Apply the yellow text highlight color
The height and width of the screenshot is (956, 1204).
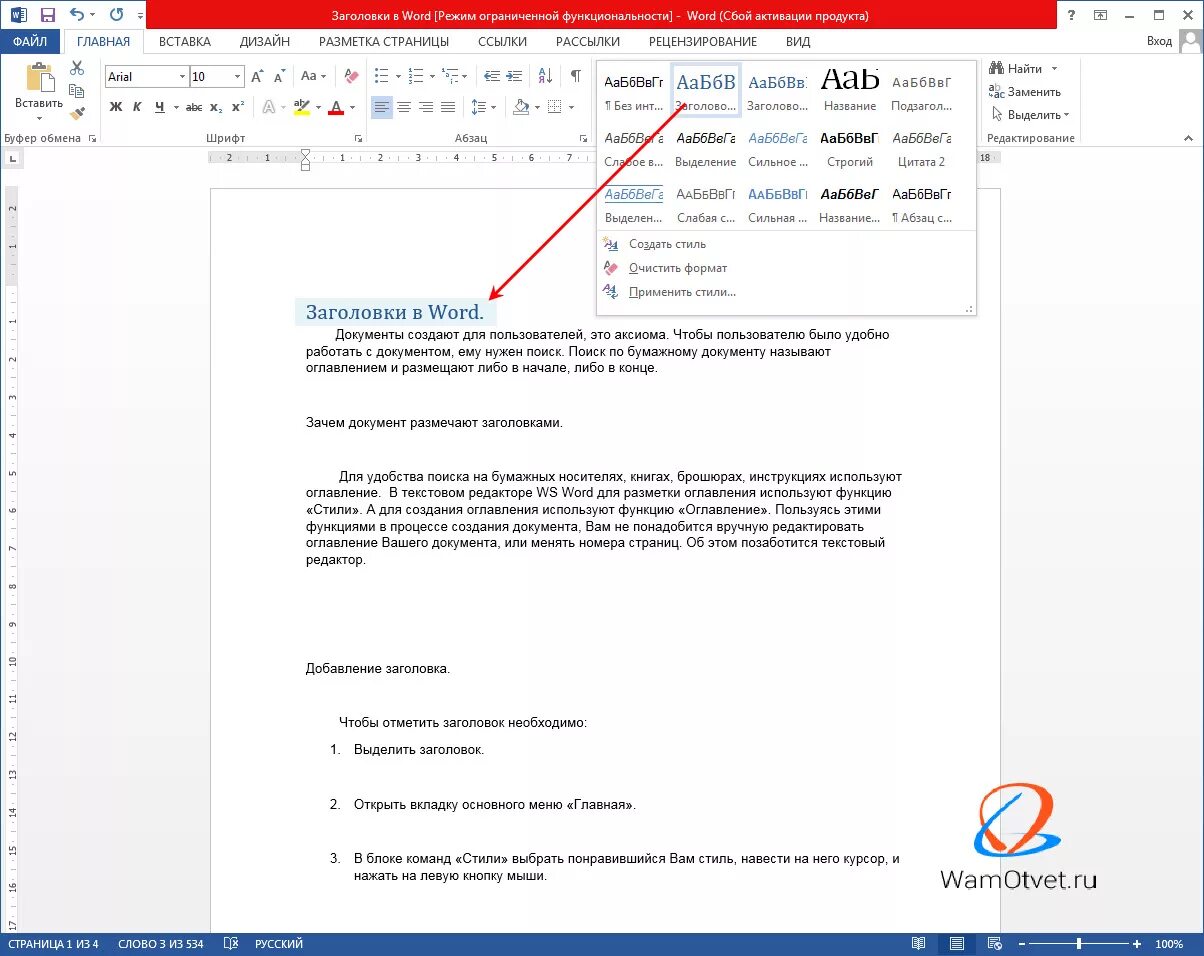click(301, 107)
